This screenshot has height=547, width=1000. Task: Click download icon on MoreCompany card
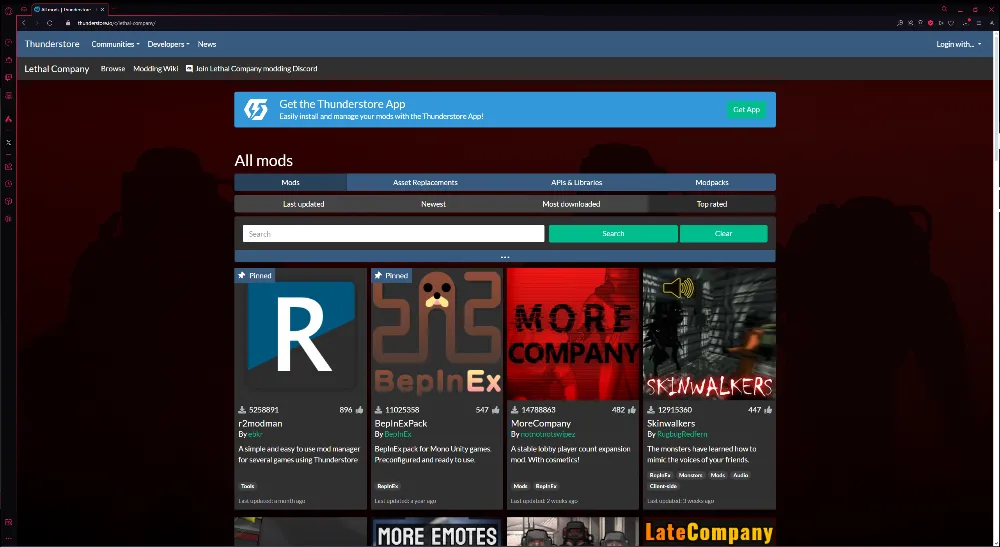coord(515,410)
